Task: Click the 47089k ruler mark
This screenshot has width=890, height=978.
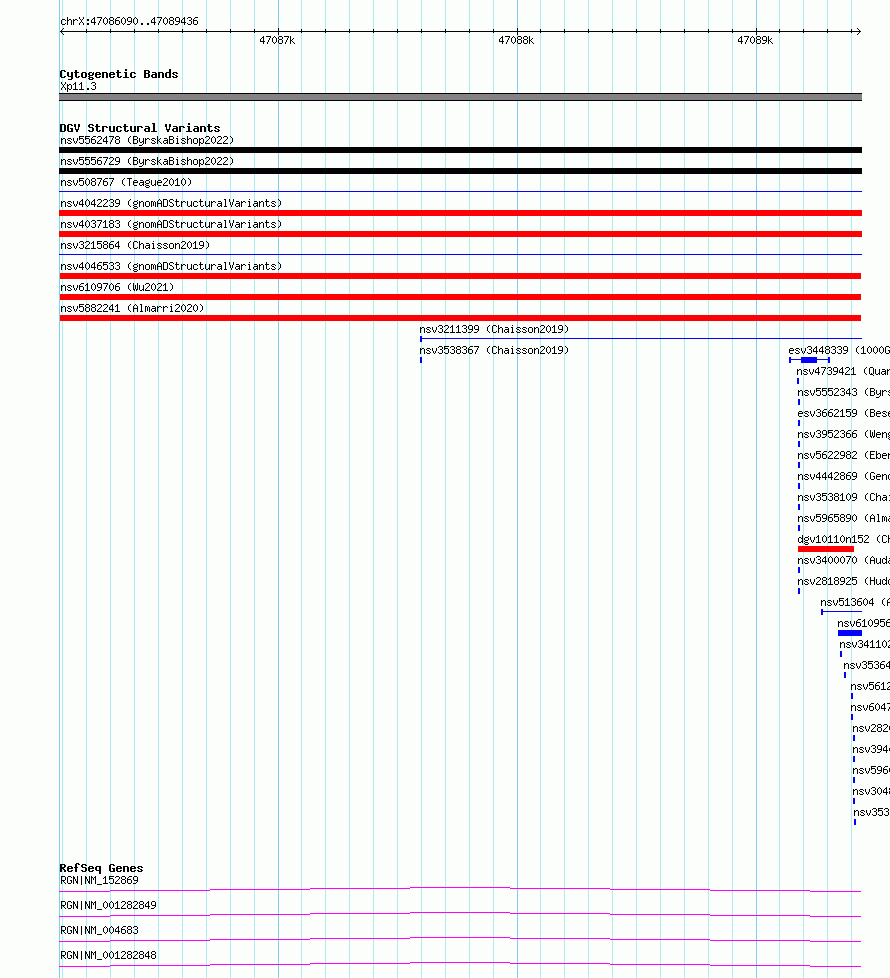Action: (x=755, y=41)
